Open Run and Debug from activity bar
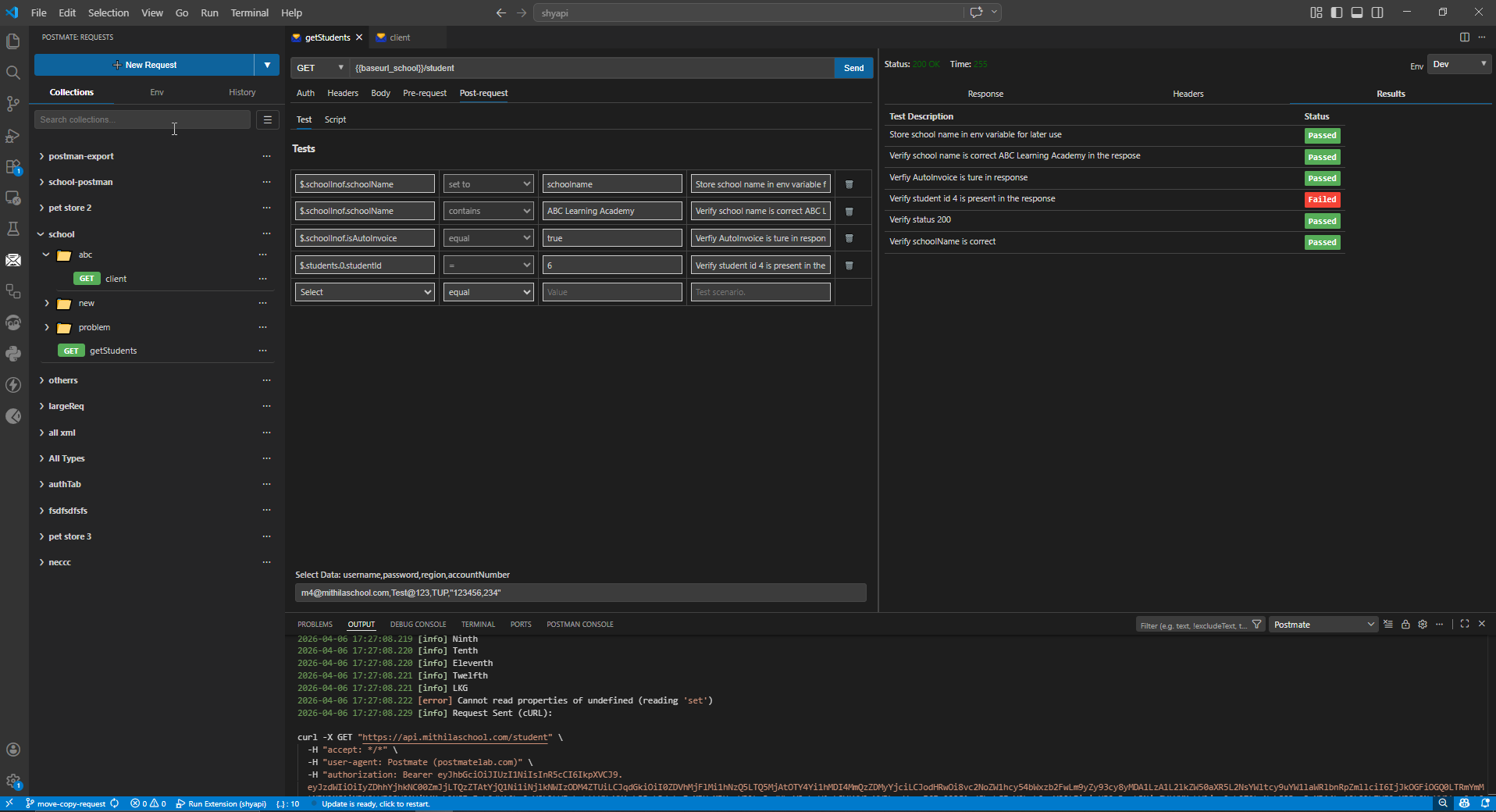Image resolution: width=1496 pixels, height=812 pixels. [13, 136]
